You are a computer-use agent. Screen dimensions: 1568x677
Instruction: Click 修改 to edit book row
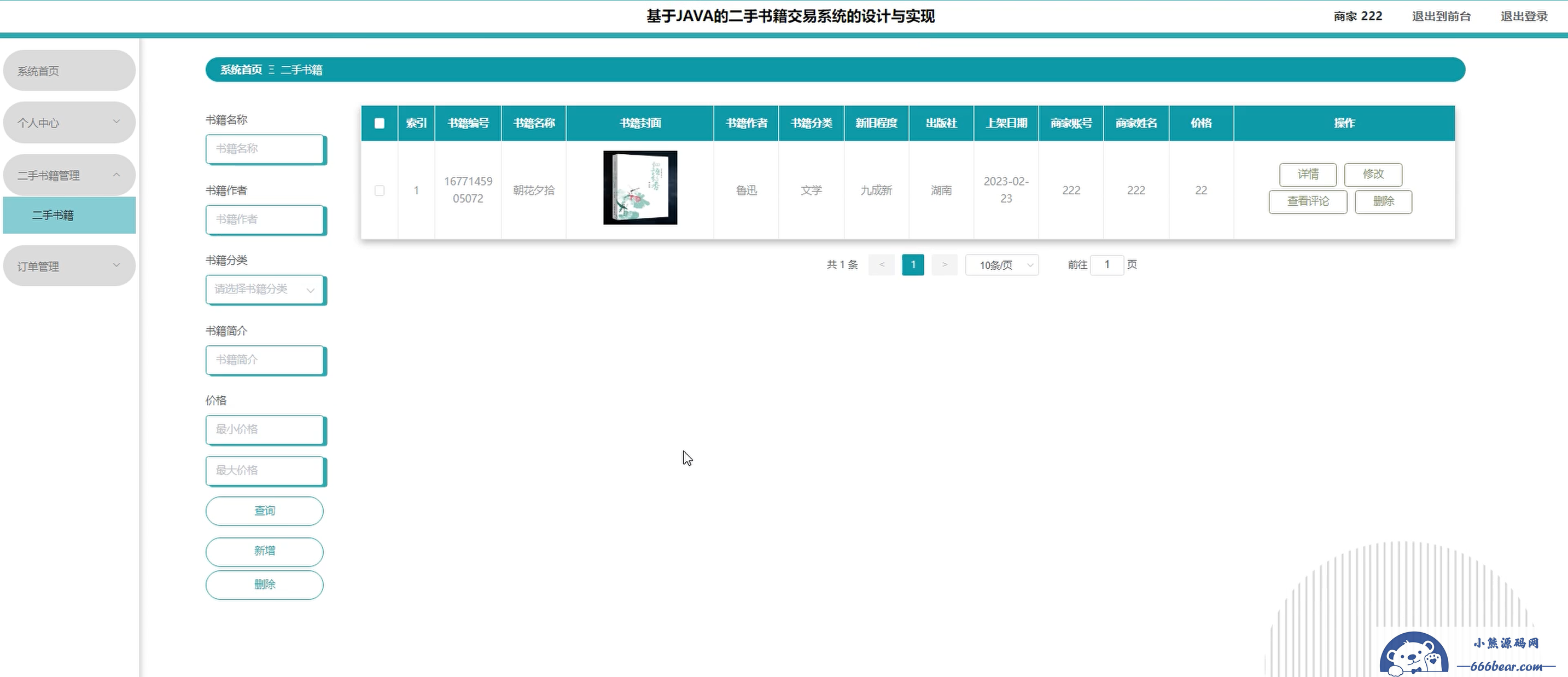pyautogui.click(x=1373, y=174)
